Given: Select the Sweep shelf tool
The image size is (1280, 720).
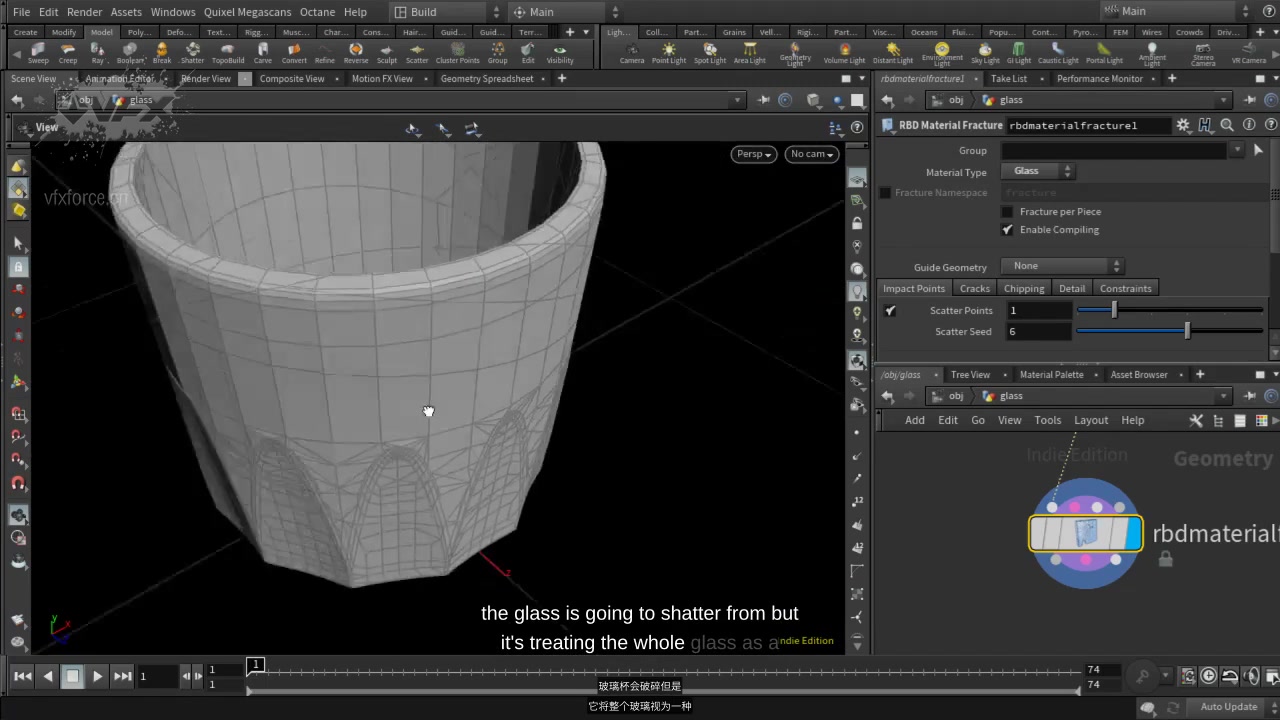Looking at the screenshot, I should 38,53.
